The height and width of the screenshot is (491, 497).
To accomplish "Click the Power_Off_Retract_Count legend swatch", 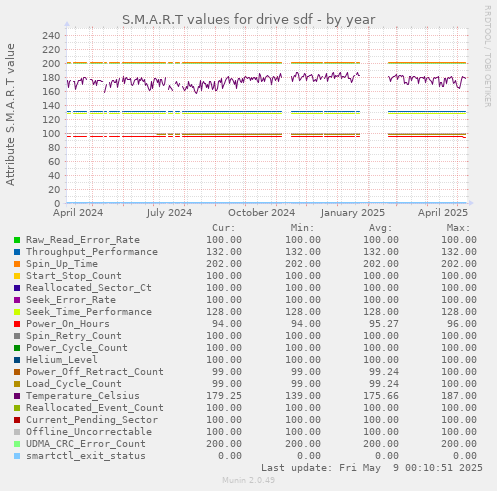I will 17,372.
